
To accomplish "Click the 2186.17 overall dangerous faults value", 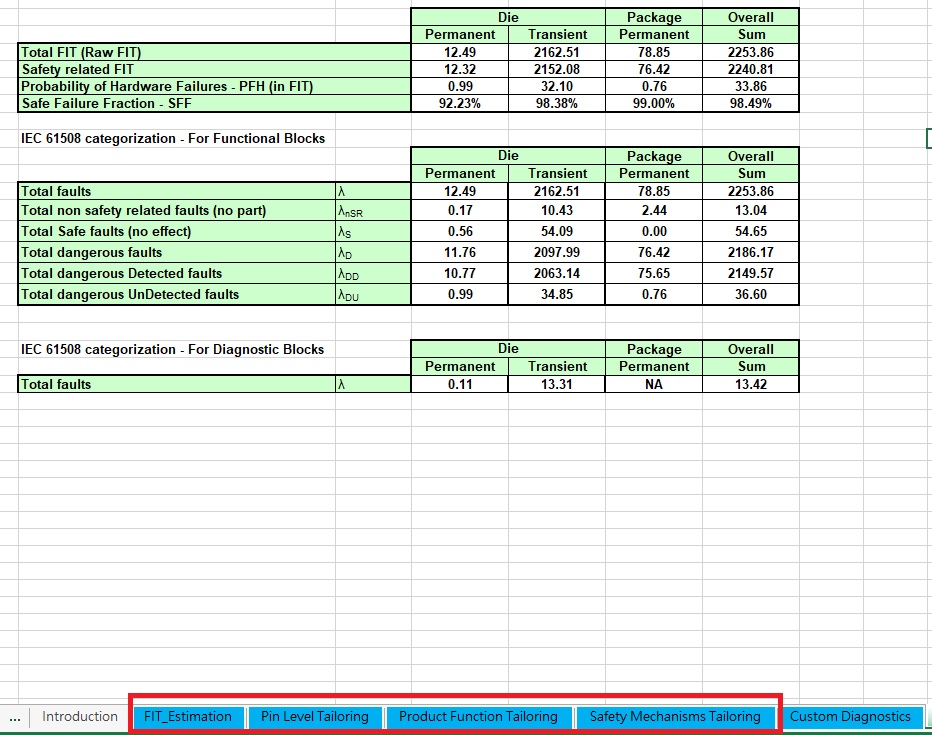I will [x=751, y=253].
